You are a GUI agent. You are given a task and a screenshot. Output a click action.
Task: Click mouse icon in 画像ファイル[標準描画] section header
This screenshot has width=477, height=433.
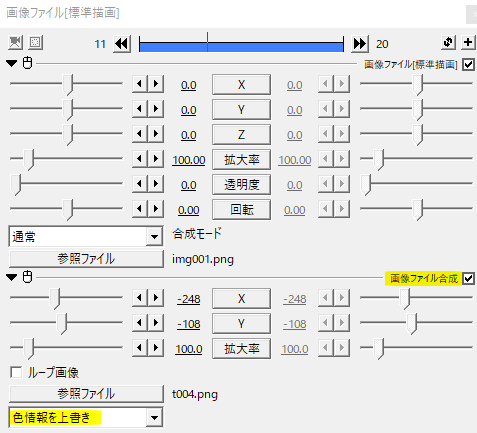coord(27,63)
